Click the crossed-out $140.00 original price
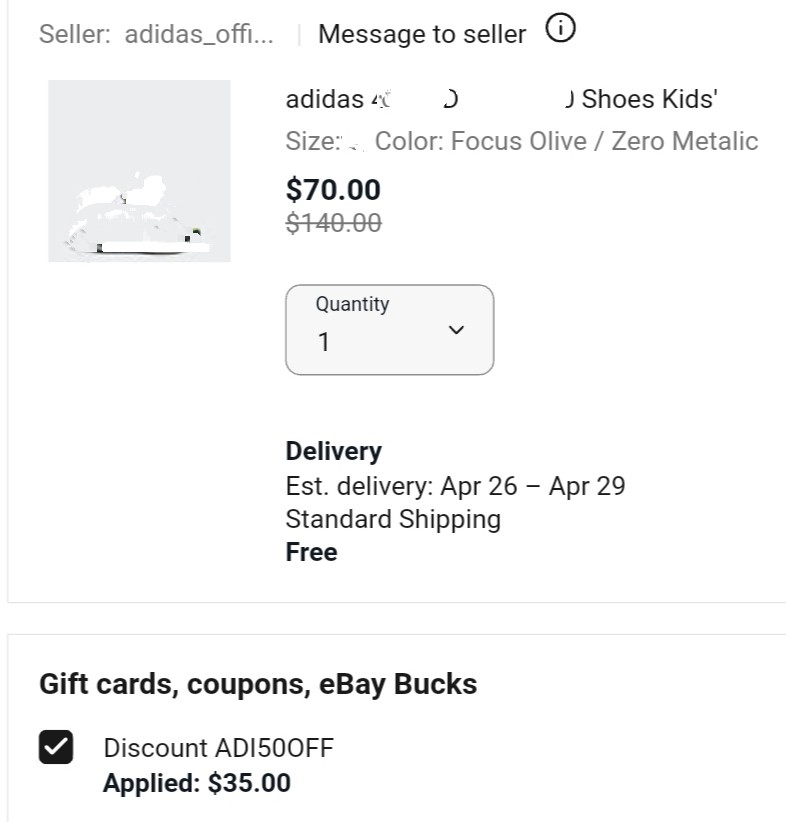Viewport: 786px width, 822px height. click(333, 223)
